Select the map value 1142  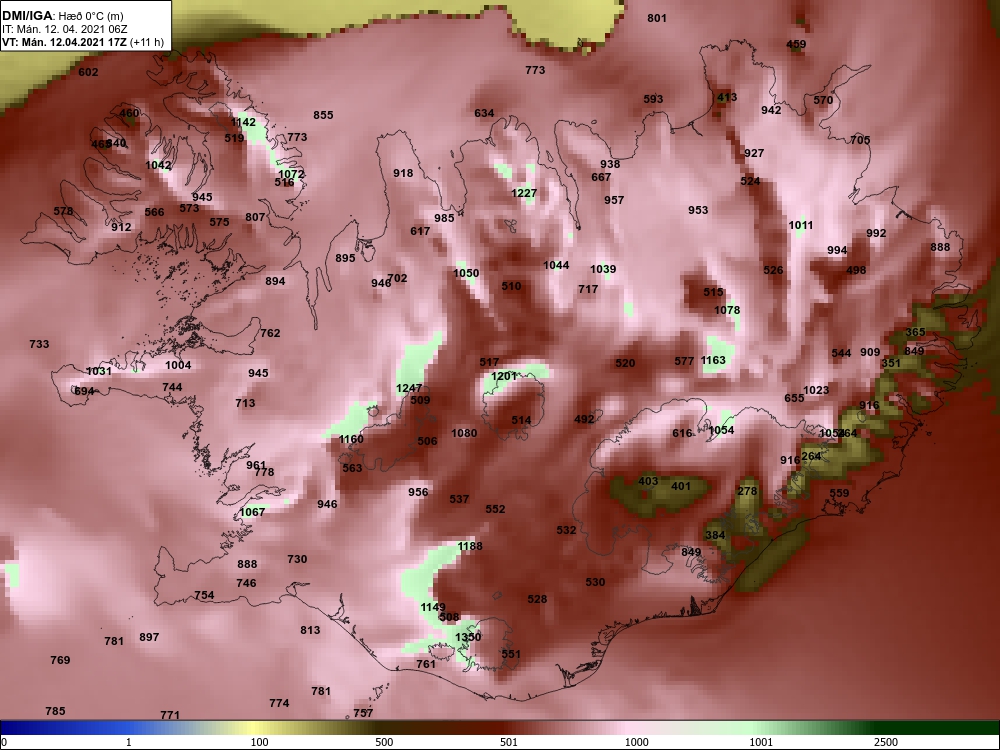[x=243, y=122]
